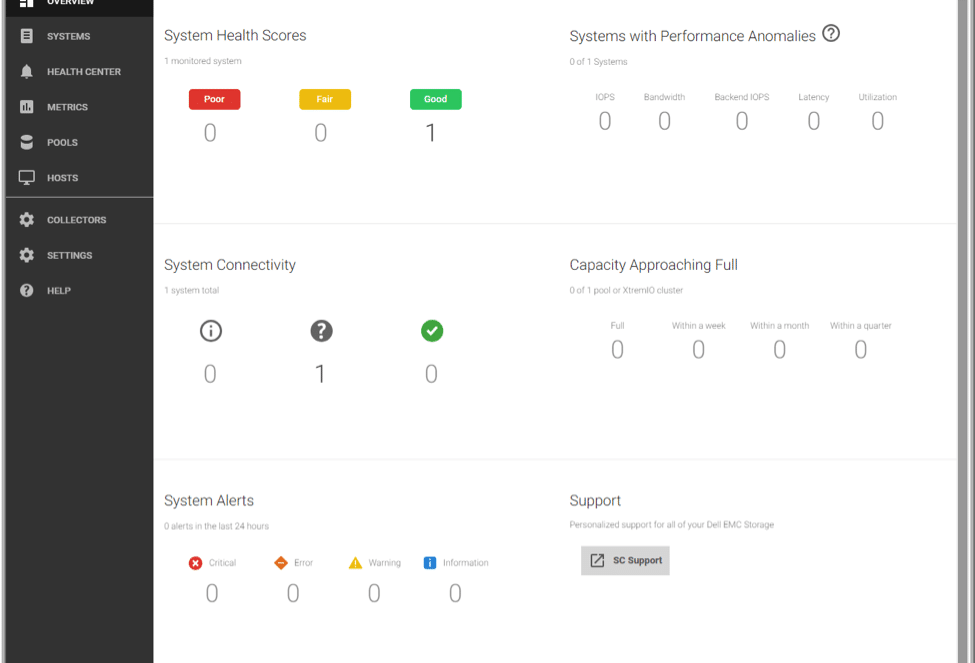
Task: Click the Latency anomalies count
Action: tap(814, 121)
